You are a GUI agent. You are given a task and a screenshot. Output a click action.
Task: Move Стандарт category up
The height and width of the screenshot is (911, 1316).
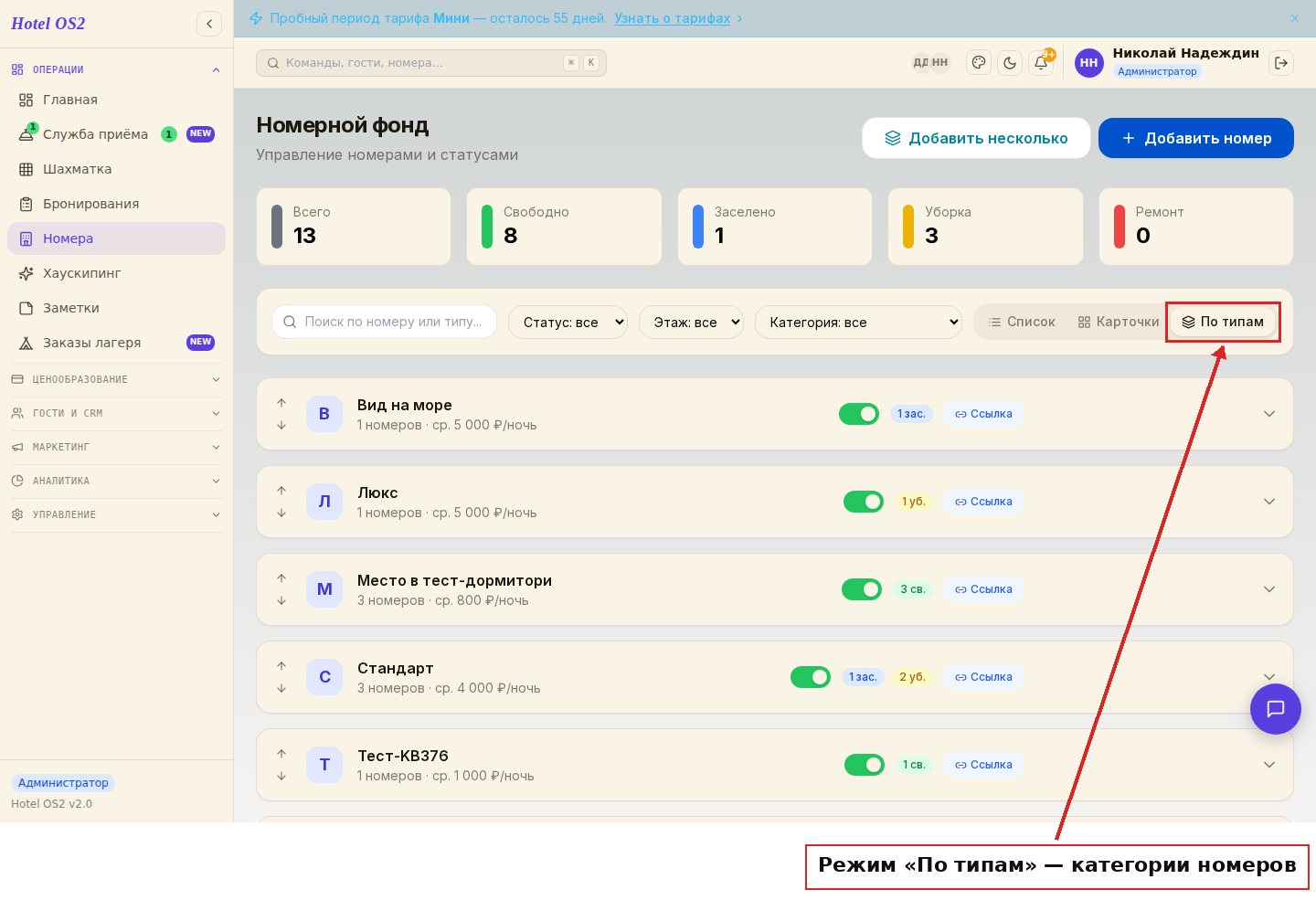coord(281,666)
